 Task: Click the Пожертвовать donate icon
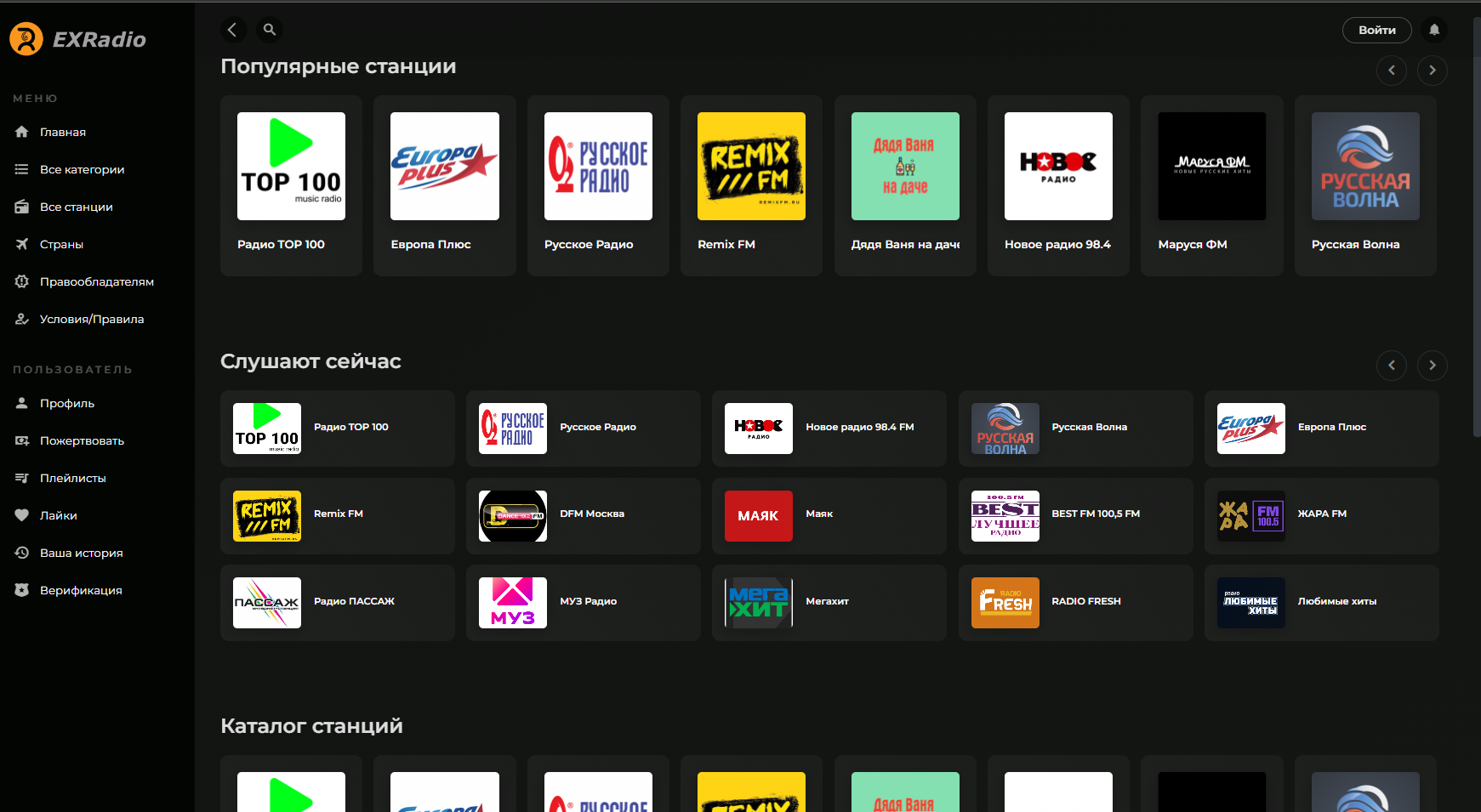pos(22,440)
